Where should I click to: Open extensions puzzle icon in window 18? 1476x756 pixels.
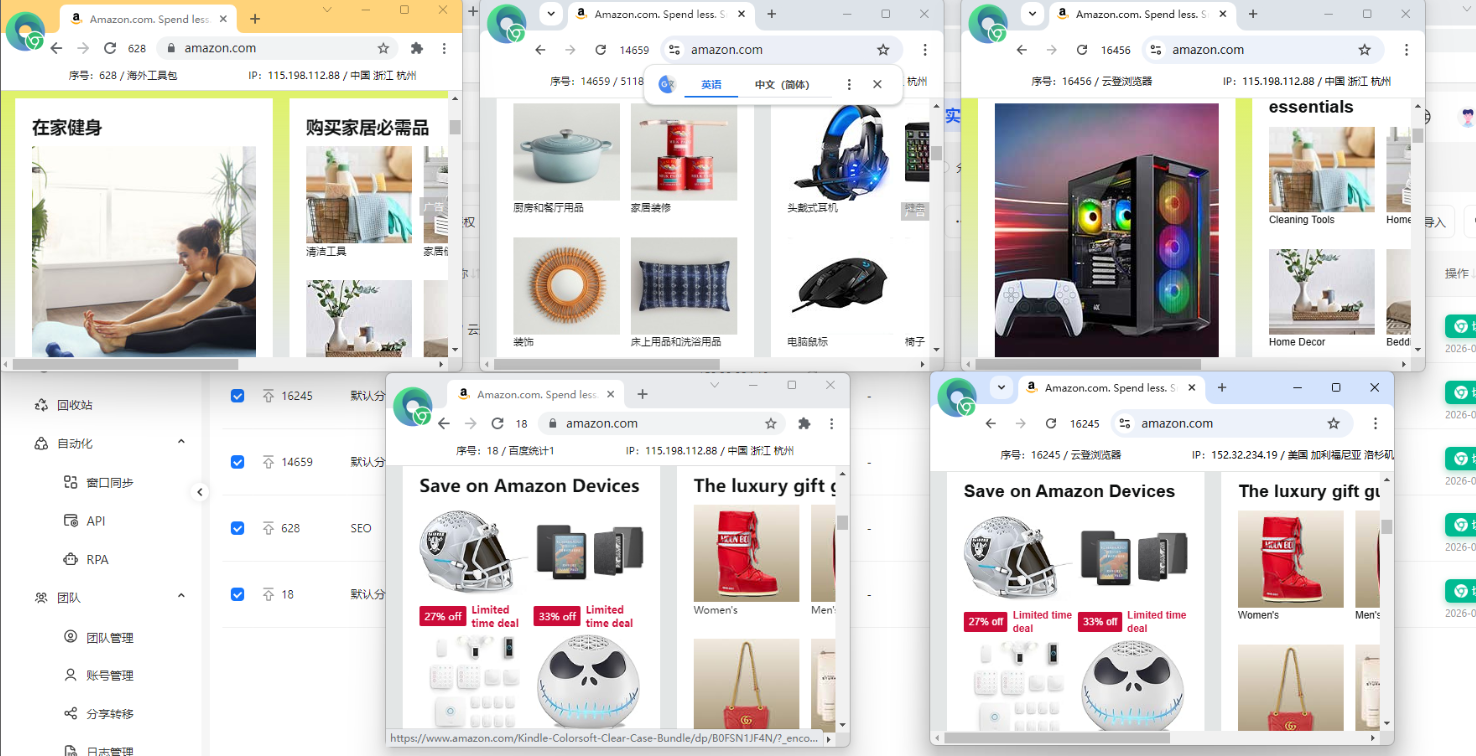[804, 423]
